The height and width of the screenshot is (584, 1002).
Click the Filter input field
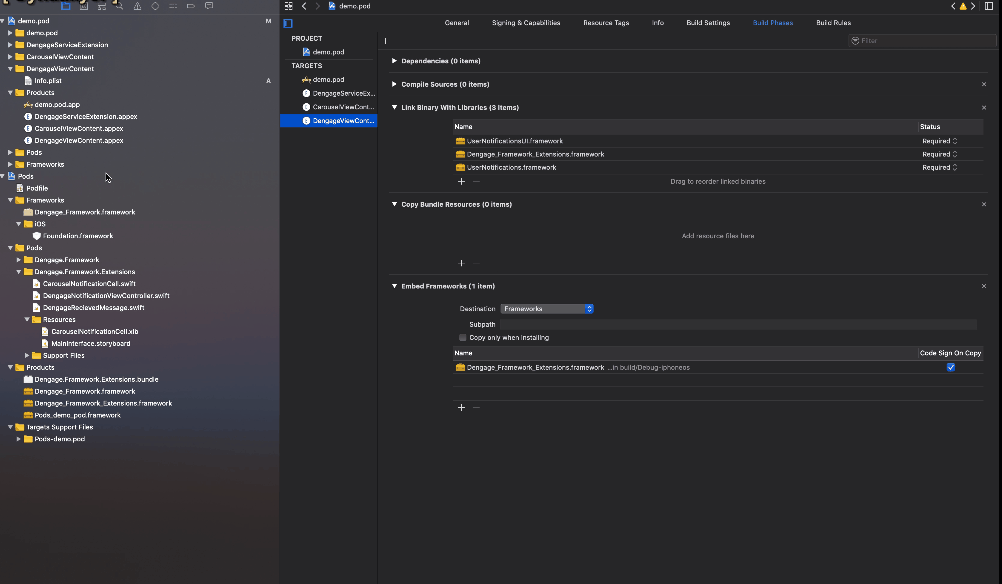point(922,41)
